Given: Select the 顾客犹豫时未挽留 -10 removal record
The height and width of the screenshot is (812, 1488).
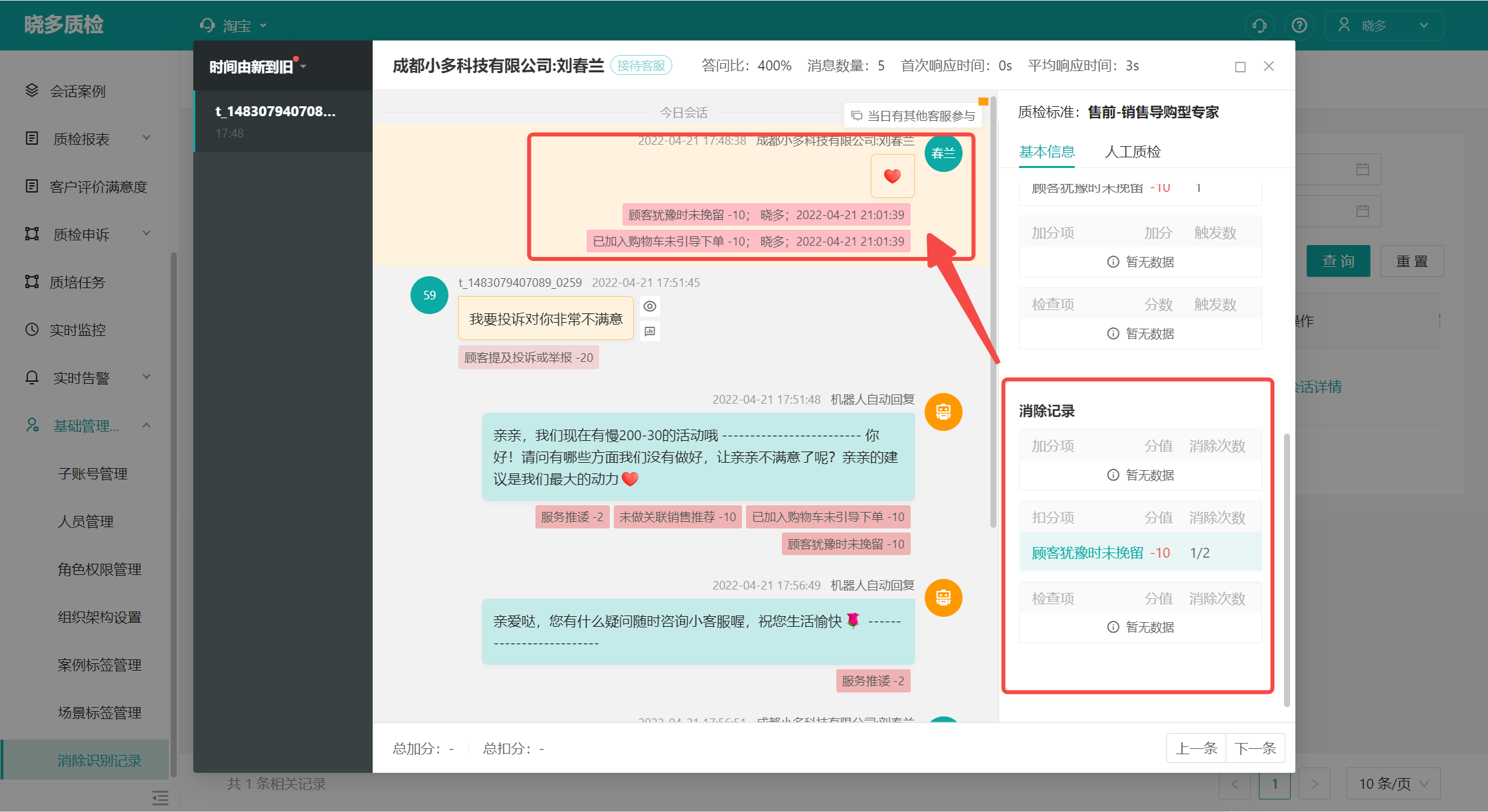Looking at the screenshot, I should point(1141,552).
